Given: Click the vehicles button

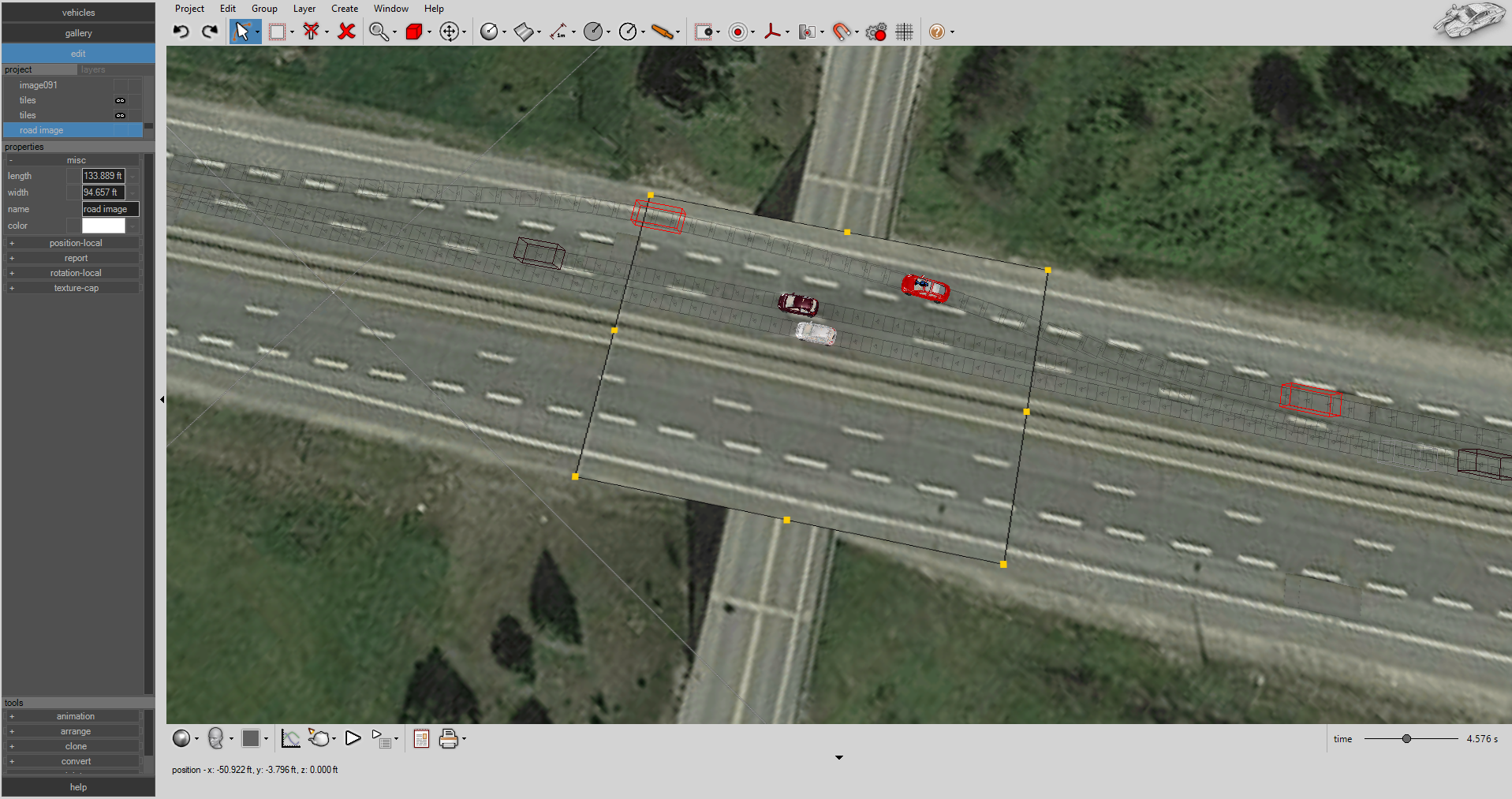Looking at the screenshot, I should point(78,12).
